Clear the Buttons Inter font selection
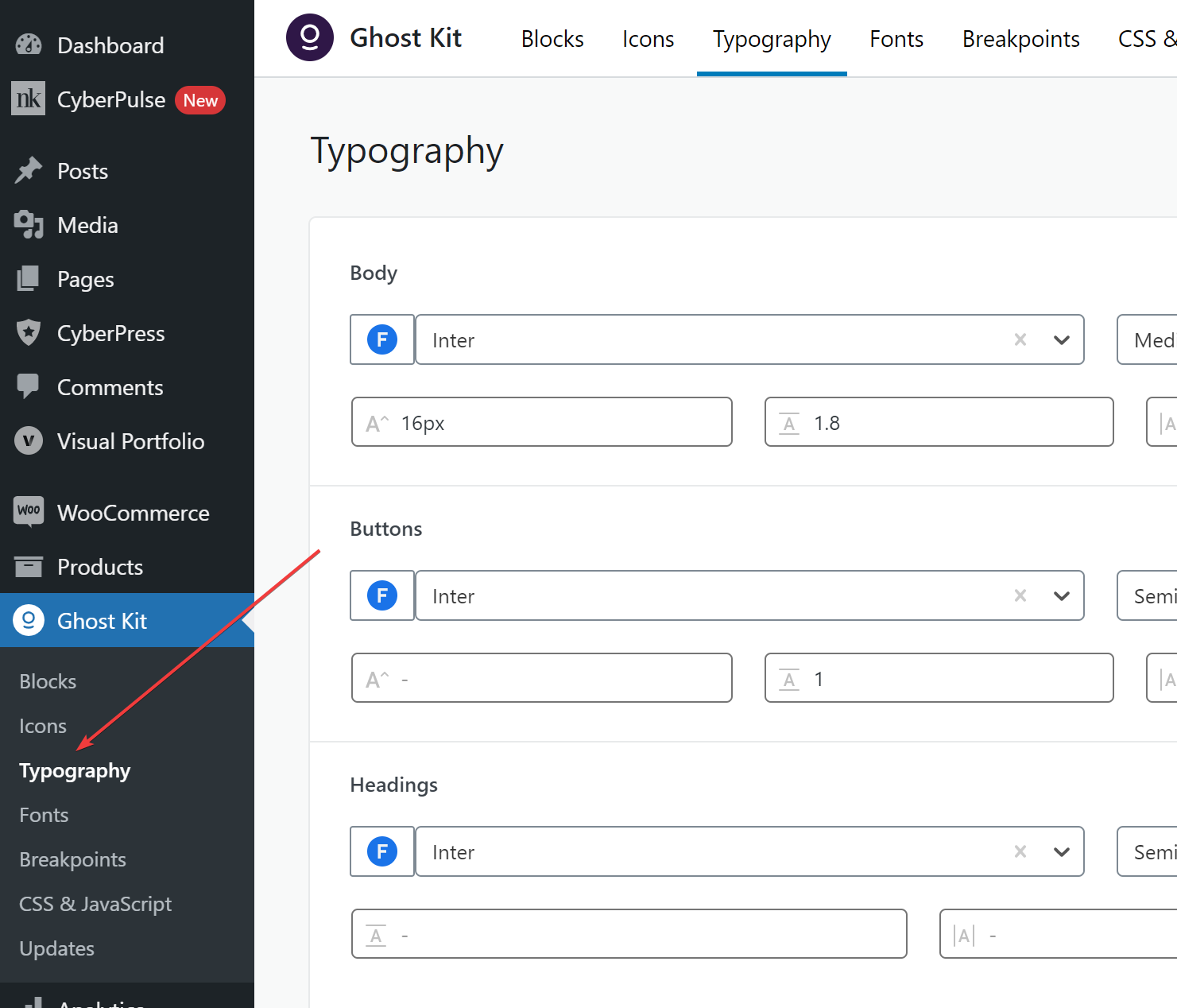Image resolution: width=1177 pixels, height=1008 pixels. pos(1020,595)
